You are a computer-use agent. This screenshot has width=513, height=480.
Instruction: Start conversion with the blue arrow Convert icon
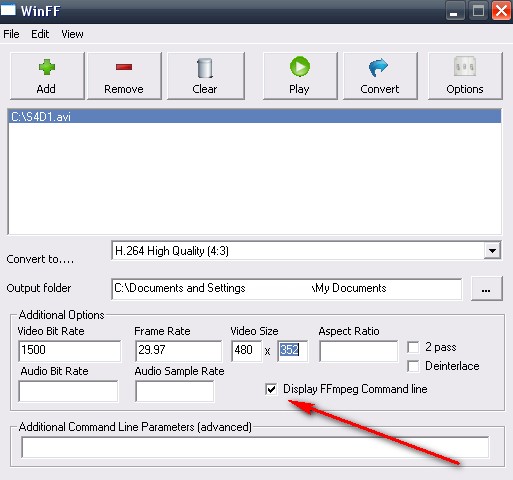click(379, 67)
